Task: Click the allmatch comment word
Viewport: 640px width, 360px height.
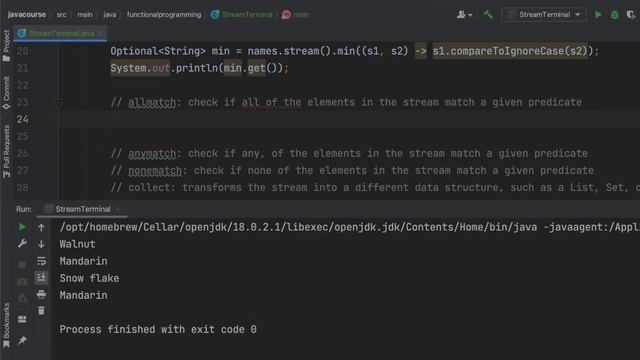Action: [152, 102]
